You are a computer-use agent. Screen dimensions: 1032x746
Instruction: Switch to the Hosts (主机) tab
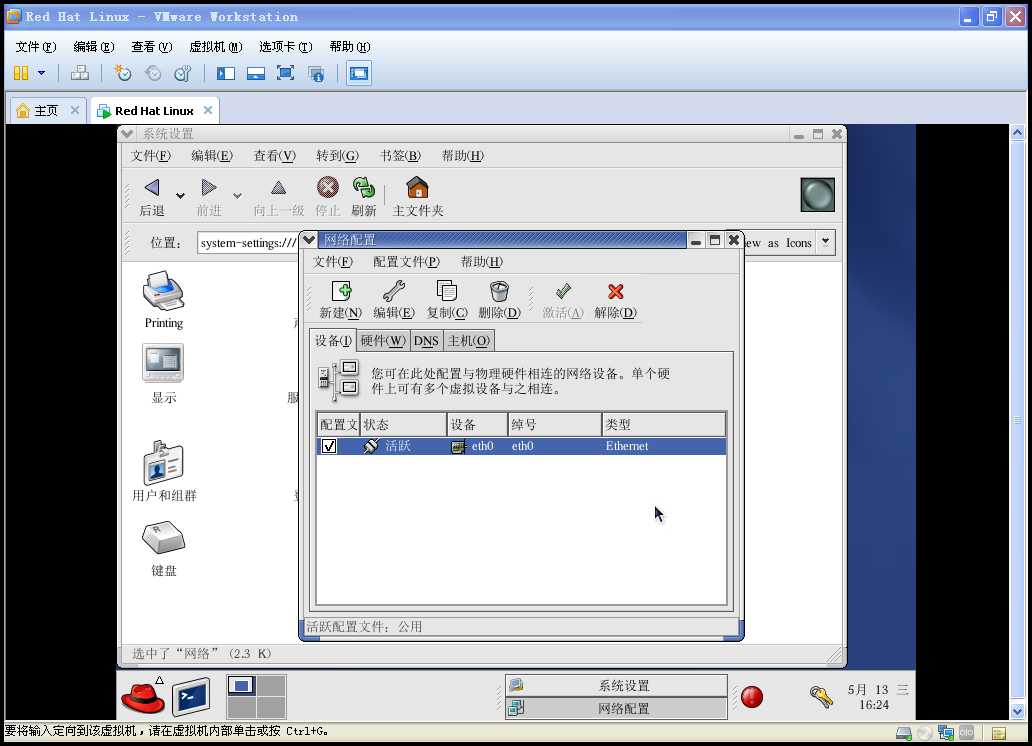tap(469, 340)
